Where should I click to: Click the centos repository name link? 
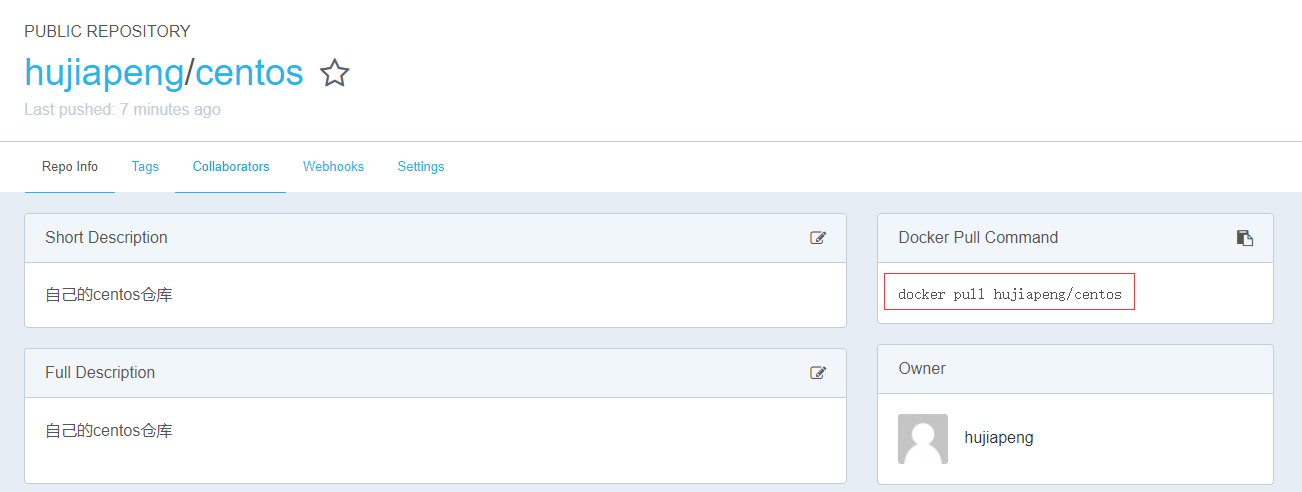point(249,73)
